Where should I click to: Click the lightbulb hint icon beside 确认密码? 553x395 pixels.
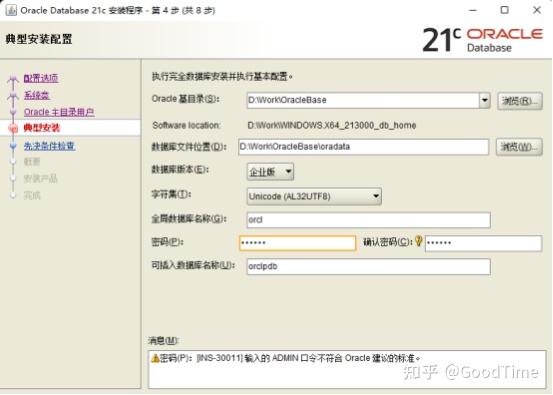pyautogui.click(x=419, y=241)
